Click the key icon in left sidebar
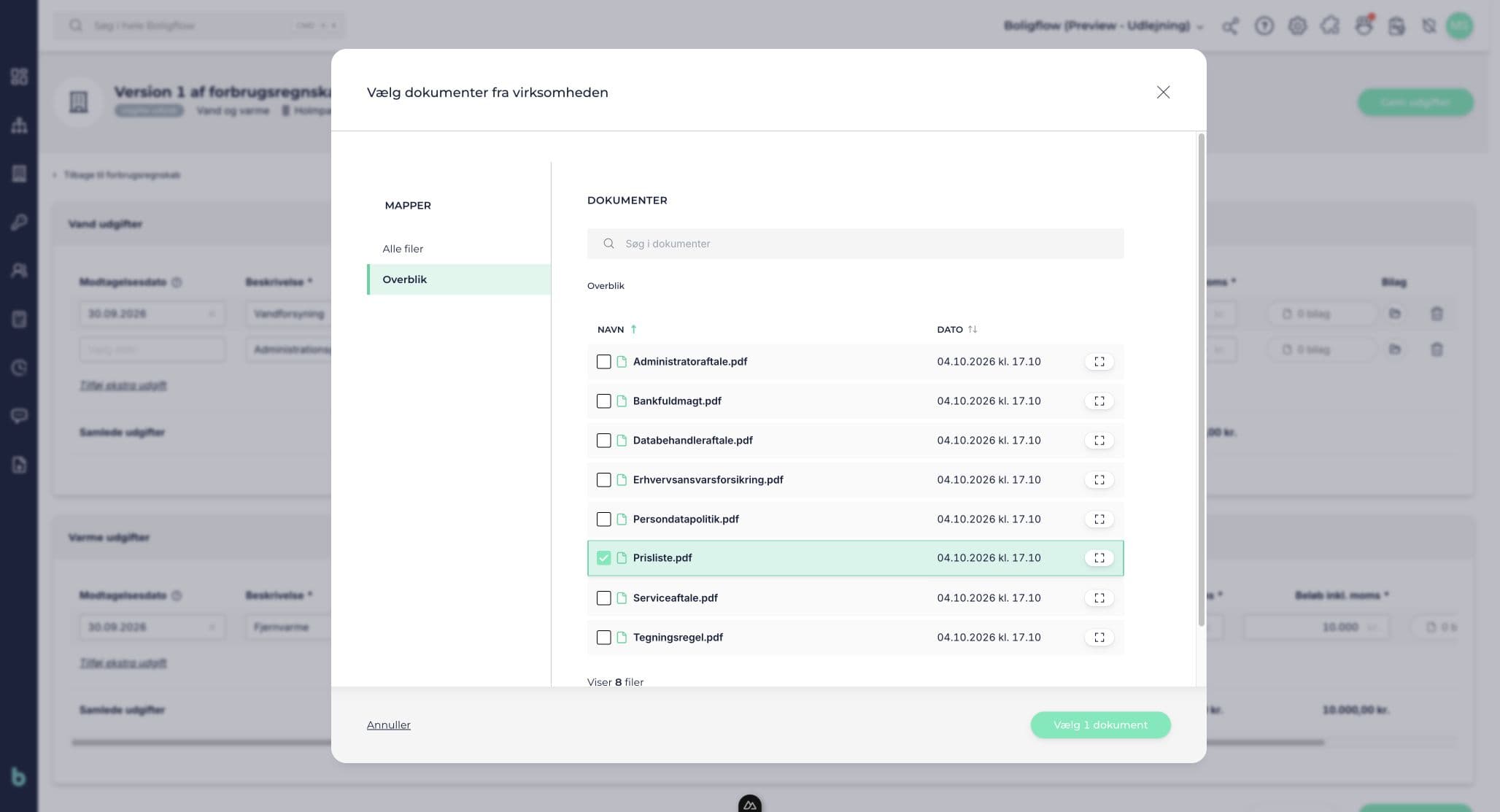The image size is (1500, 812). pyautogui.click(x=19, y=222)
